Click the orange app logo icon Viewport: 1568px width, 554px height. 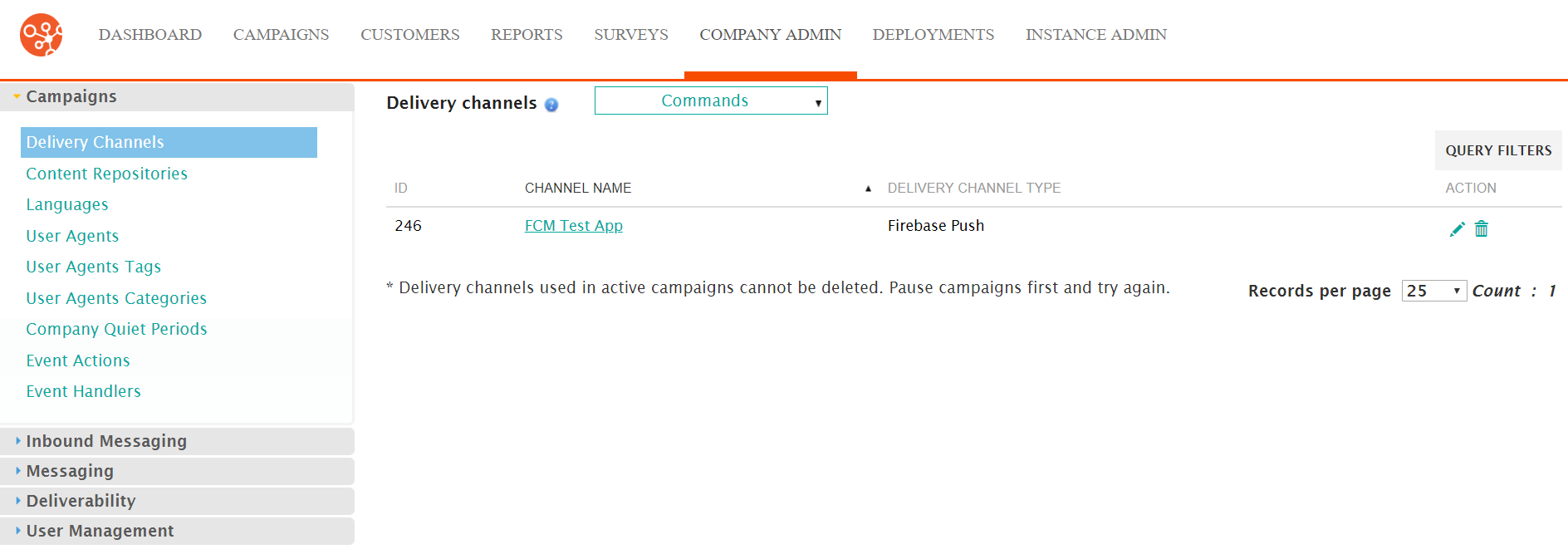42,35
